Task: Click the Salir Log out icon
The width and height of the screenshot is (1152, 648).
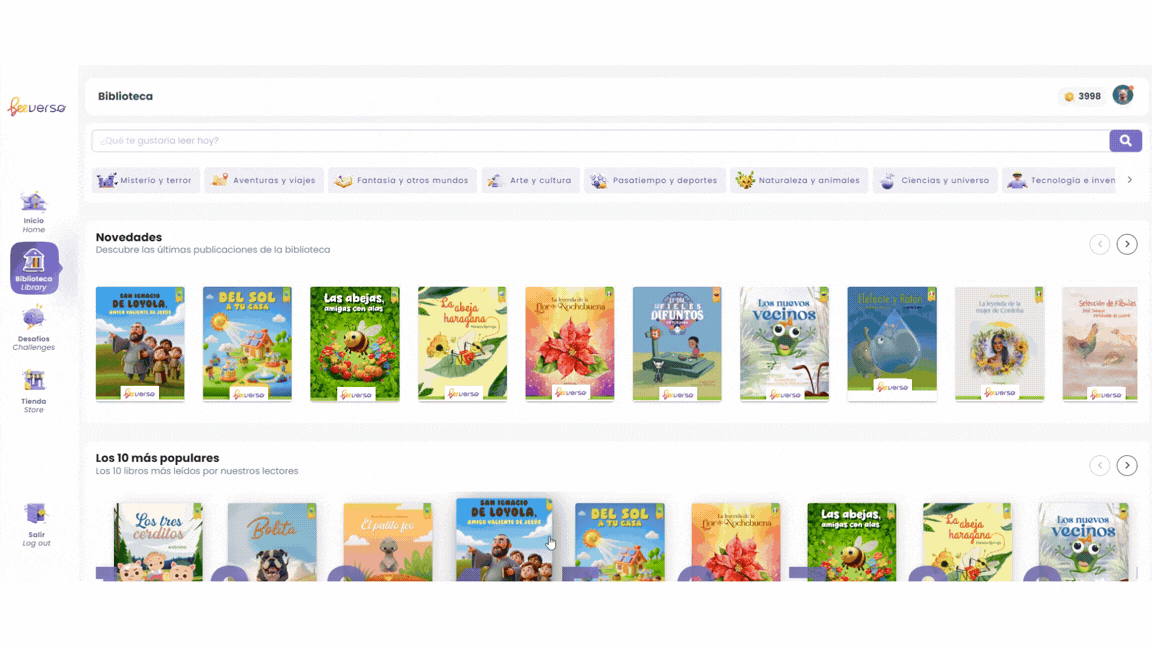Action: pos(36,524)
